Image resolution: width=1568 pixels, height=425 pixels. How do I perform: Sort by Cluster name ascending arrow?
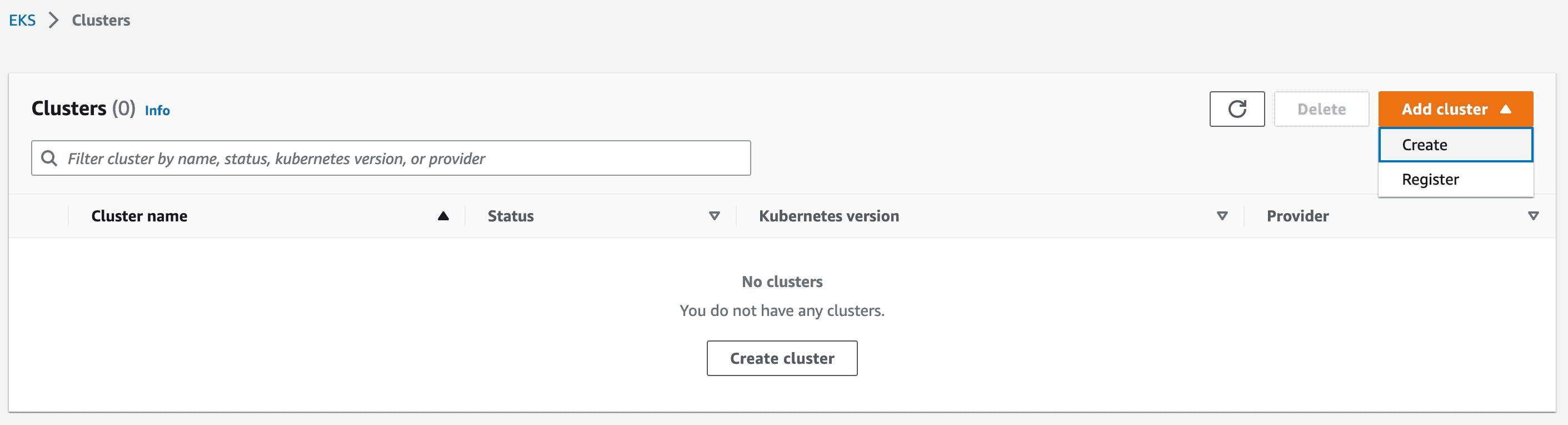[x=443, y=216]
